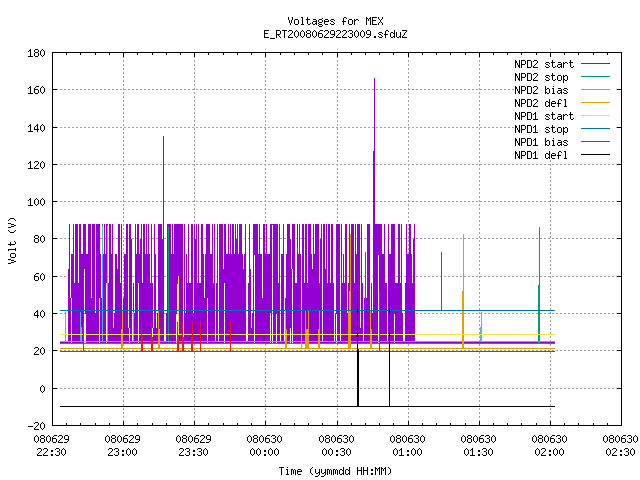The image size is (640, 480).
Task: Click the orange spike between 01:00 and 01:30
Action: (x=463, y=291)
